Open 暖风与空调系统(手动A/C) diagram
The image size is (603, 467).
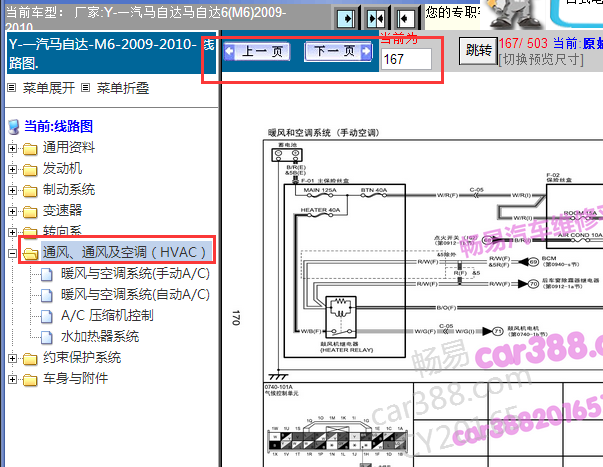pos(135,274)
